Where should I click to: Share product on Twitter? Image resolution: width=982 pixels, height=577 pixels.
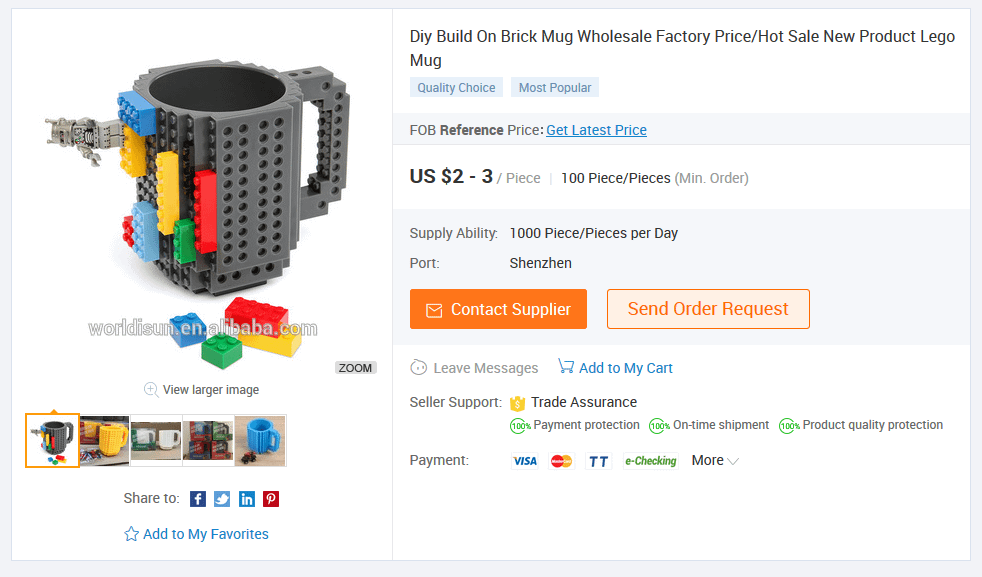[222, 499]
